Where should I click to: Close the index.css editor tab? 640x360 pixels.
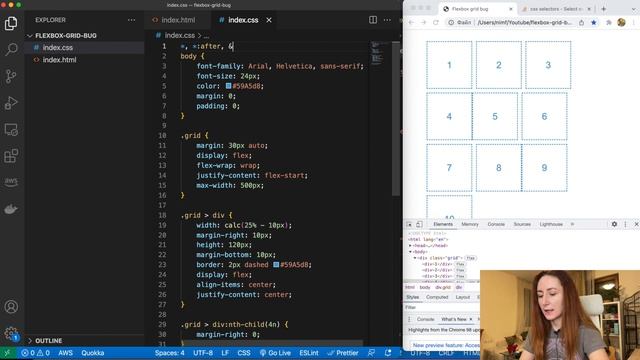click(x=269, y=20)
